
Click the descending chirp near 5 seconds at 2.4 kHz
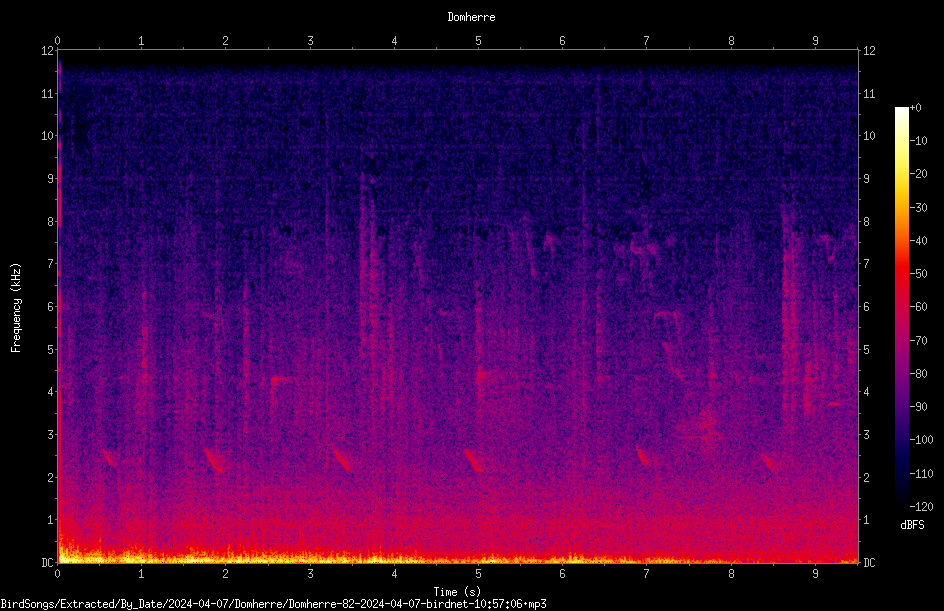coord(474,461)
